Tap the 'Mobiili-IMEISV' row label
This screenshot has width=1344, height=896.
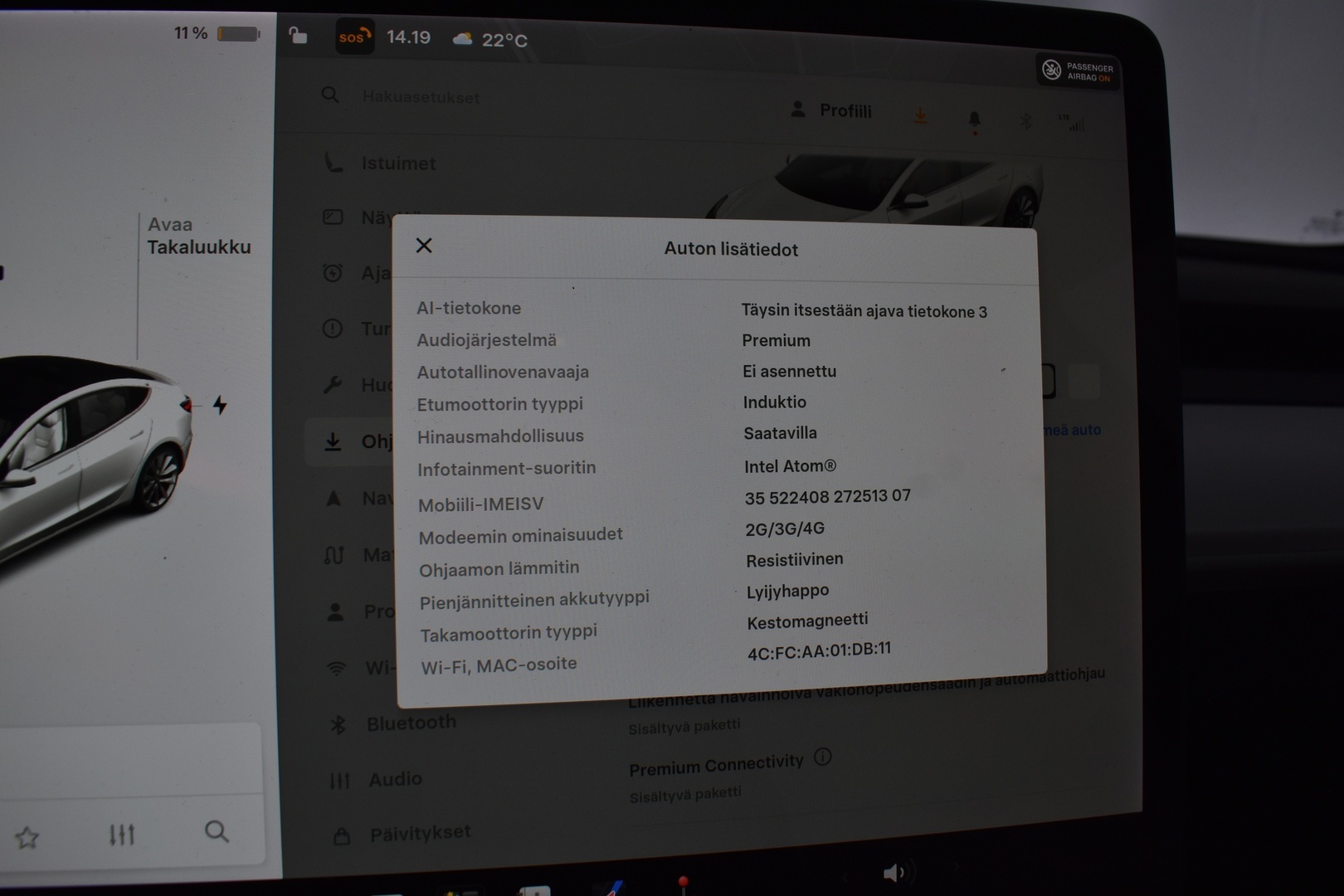481,504
